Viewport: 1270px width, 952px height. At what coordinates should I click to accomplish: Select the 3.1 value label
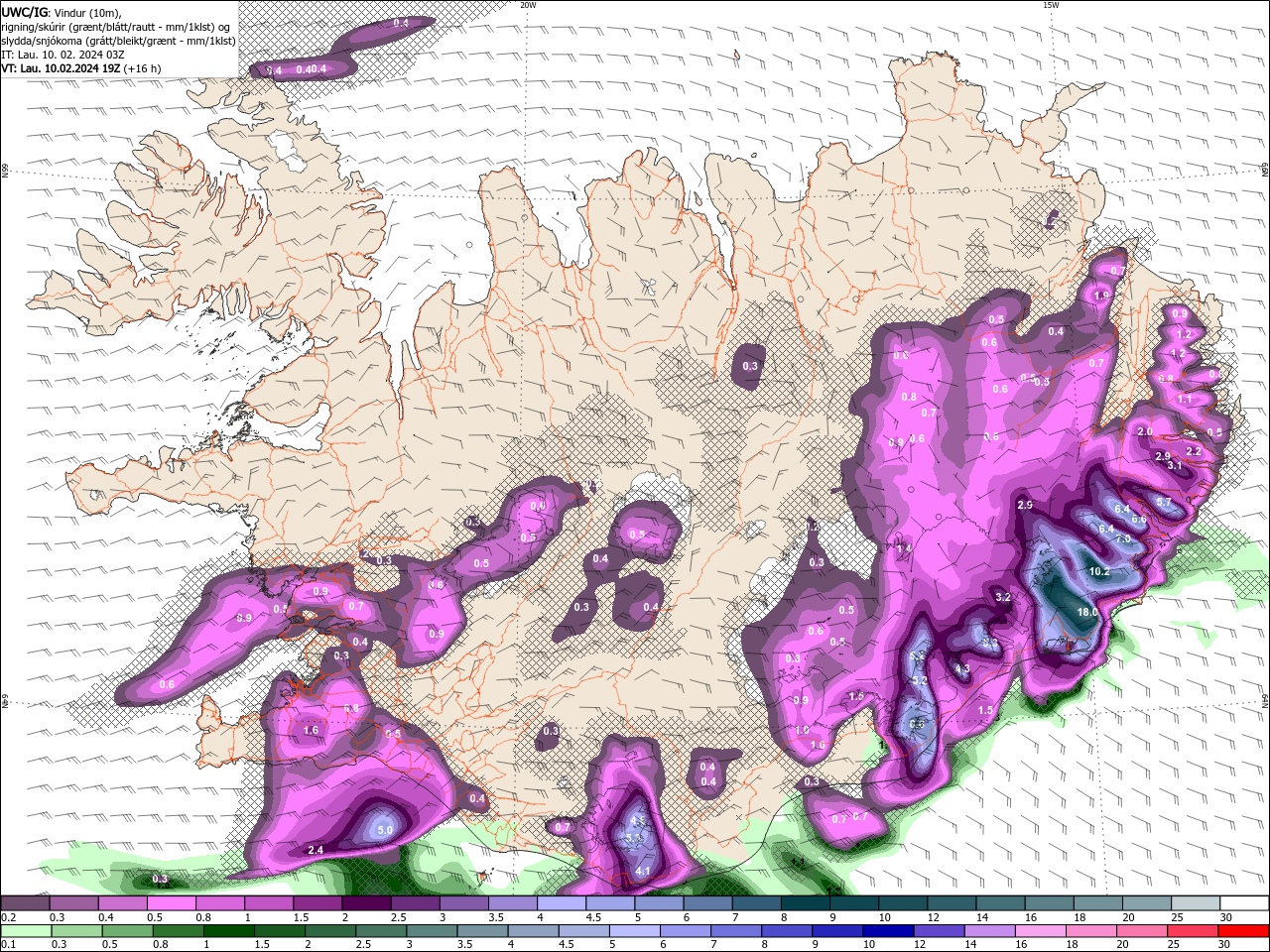1175,465
